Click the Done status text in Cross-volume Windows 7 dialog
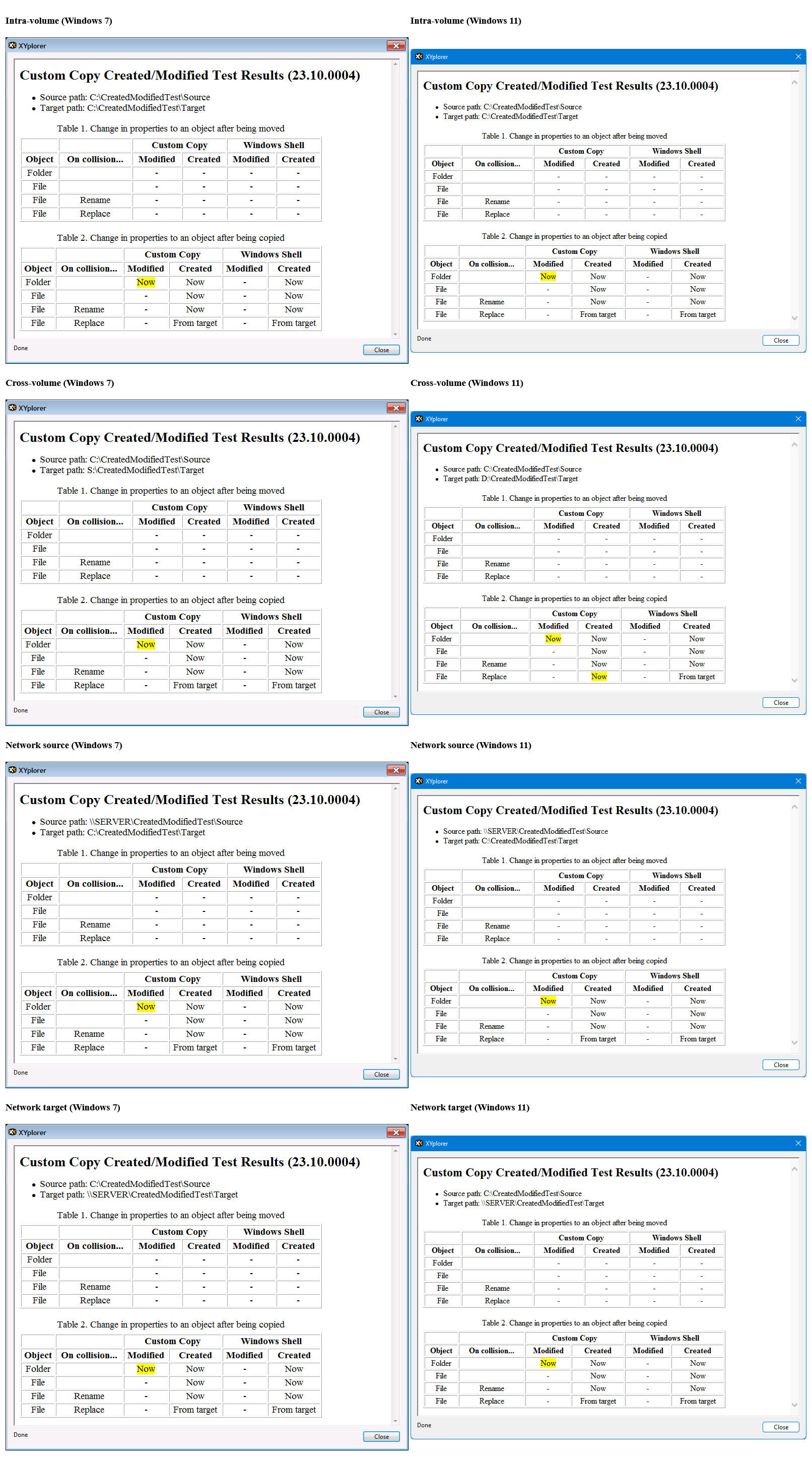This screenshot has height=1458, width=812. coord(20,710)
